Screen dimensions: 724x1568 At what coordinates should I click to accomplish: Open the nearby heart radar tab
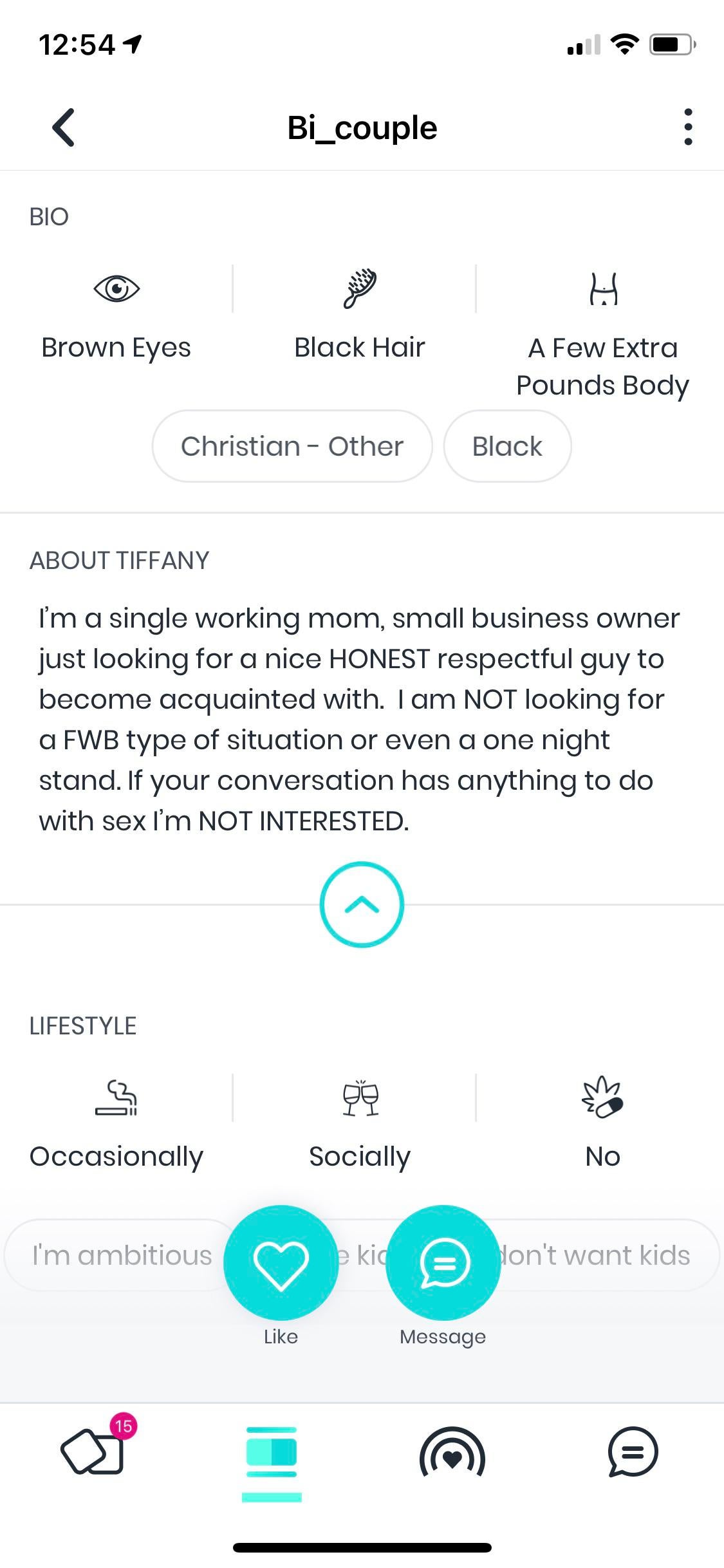452,1452
